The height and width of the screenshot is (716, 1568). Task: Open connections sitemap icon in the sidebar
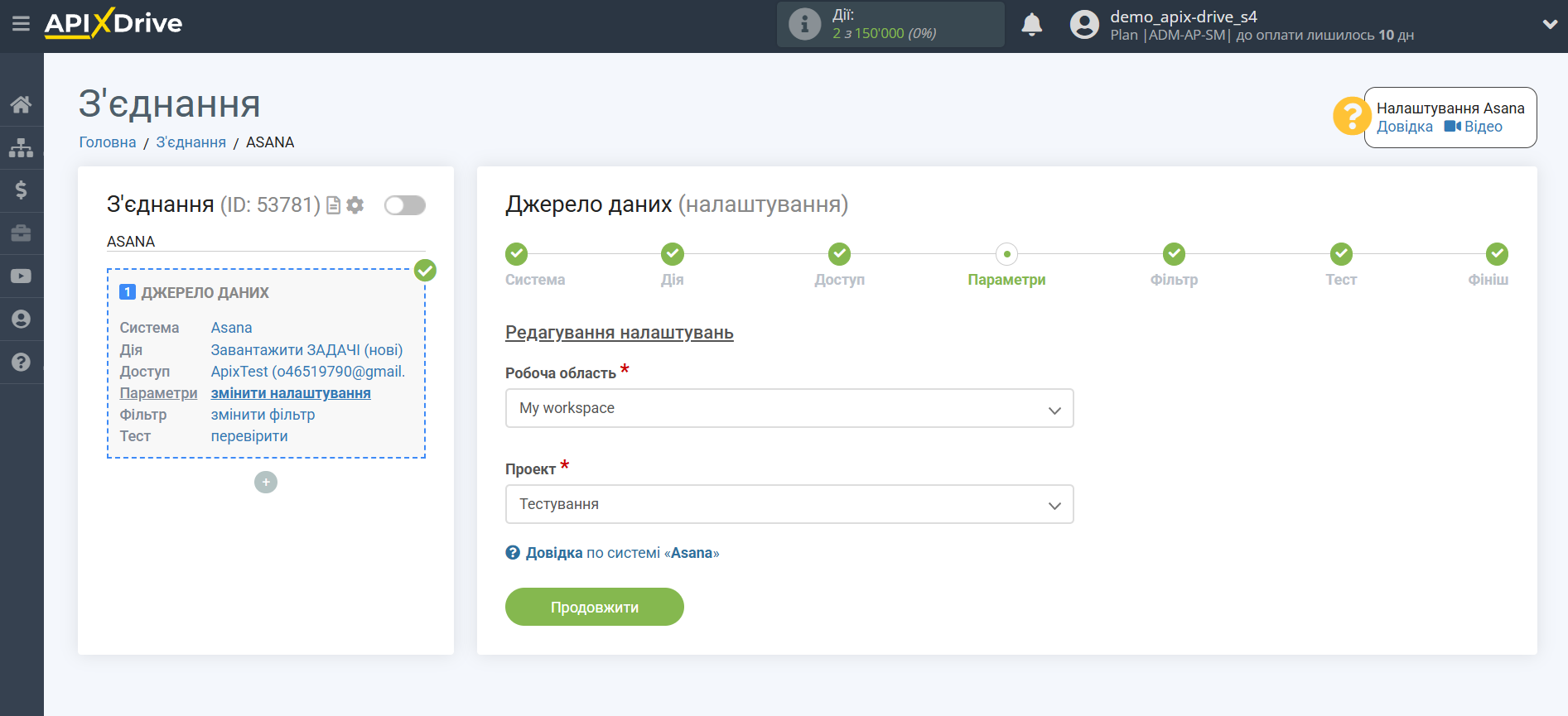pos(22,148)
